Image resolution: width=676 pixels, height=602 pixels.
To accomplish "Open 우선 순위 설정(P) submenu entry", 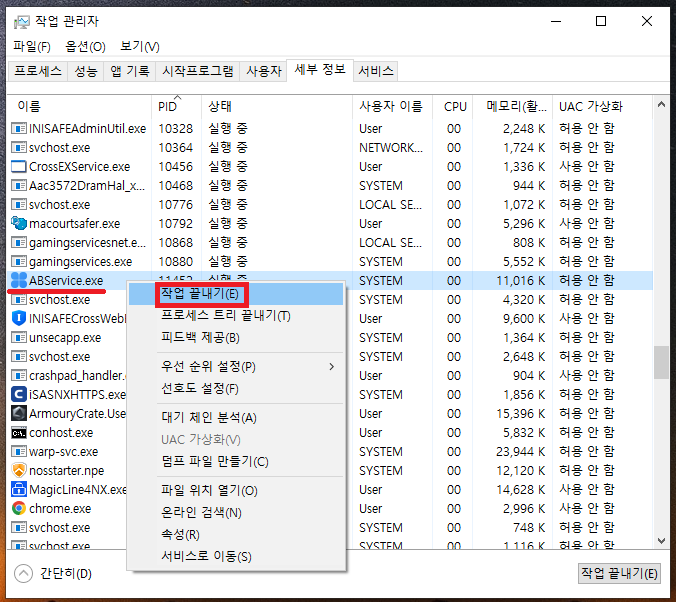I will pos(236,367).
